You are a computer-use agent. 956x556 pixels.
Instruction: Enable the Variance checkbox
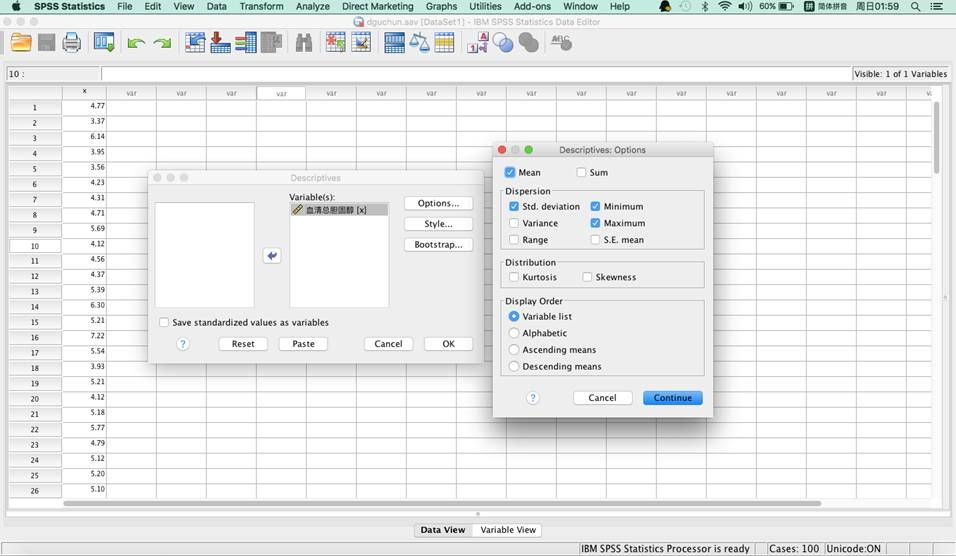(514, 223)
